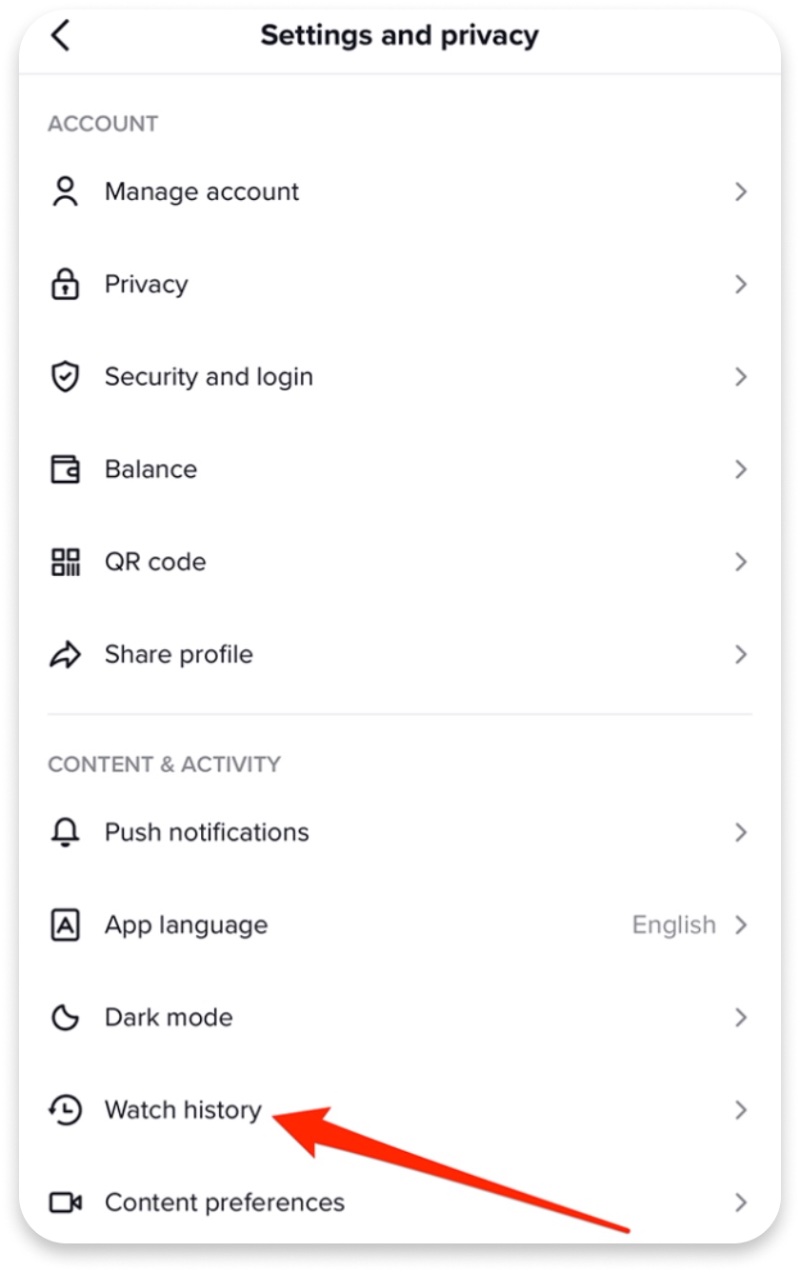
Task: Click the Settings and privacy title
Action: 399,35
